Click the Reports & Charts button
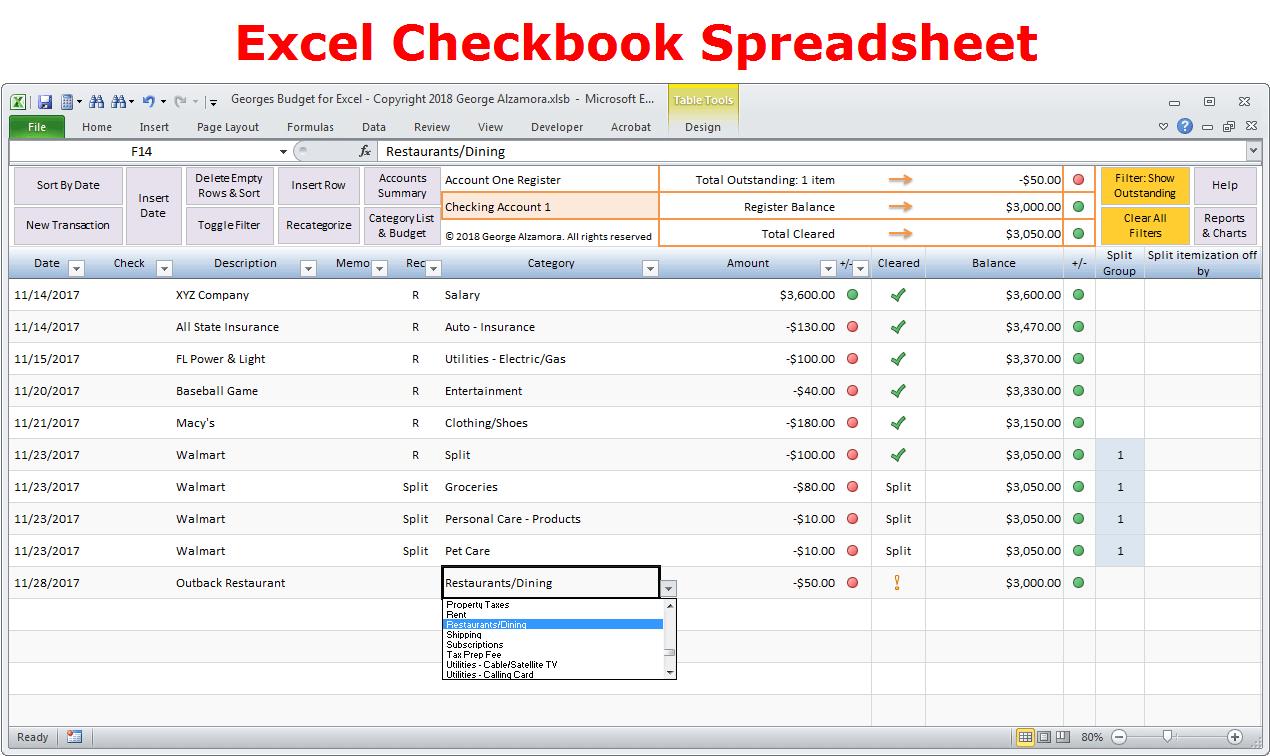This screenshot has width=1270, height=756. (1224, 226)
